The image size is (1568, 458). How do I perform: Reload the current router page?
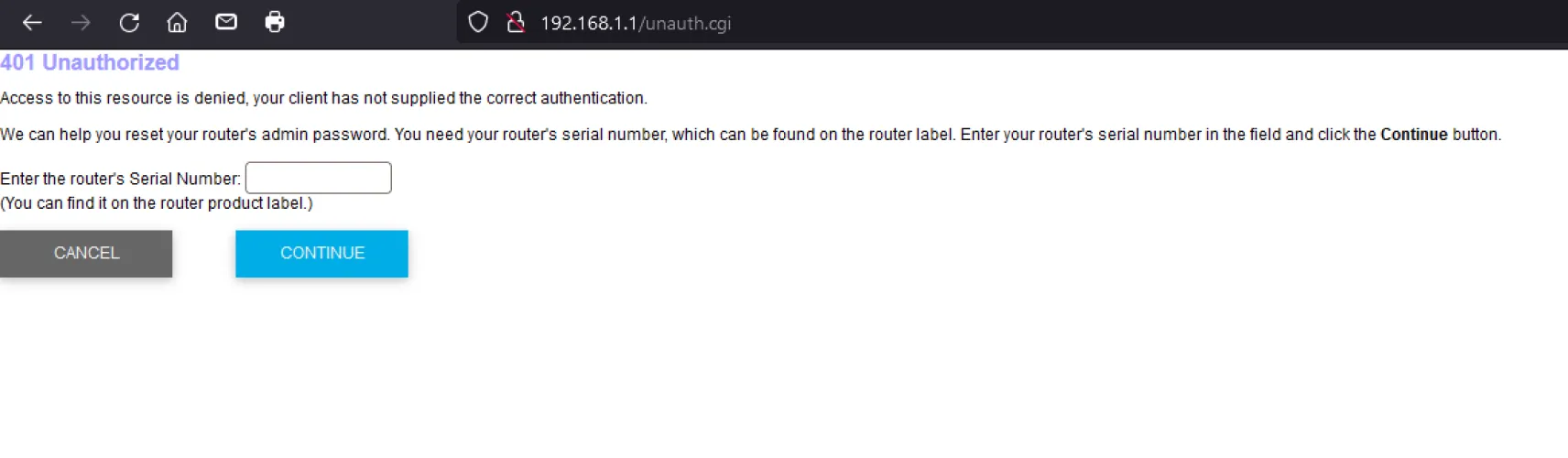129,23
